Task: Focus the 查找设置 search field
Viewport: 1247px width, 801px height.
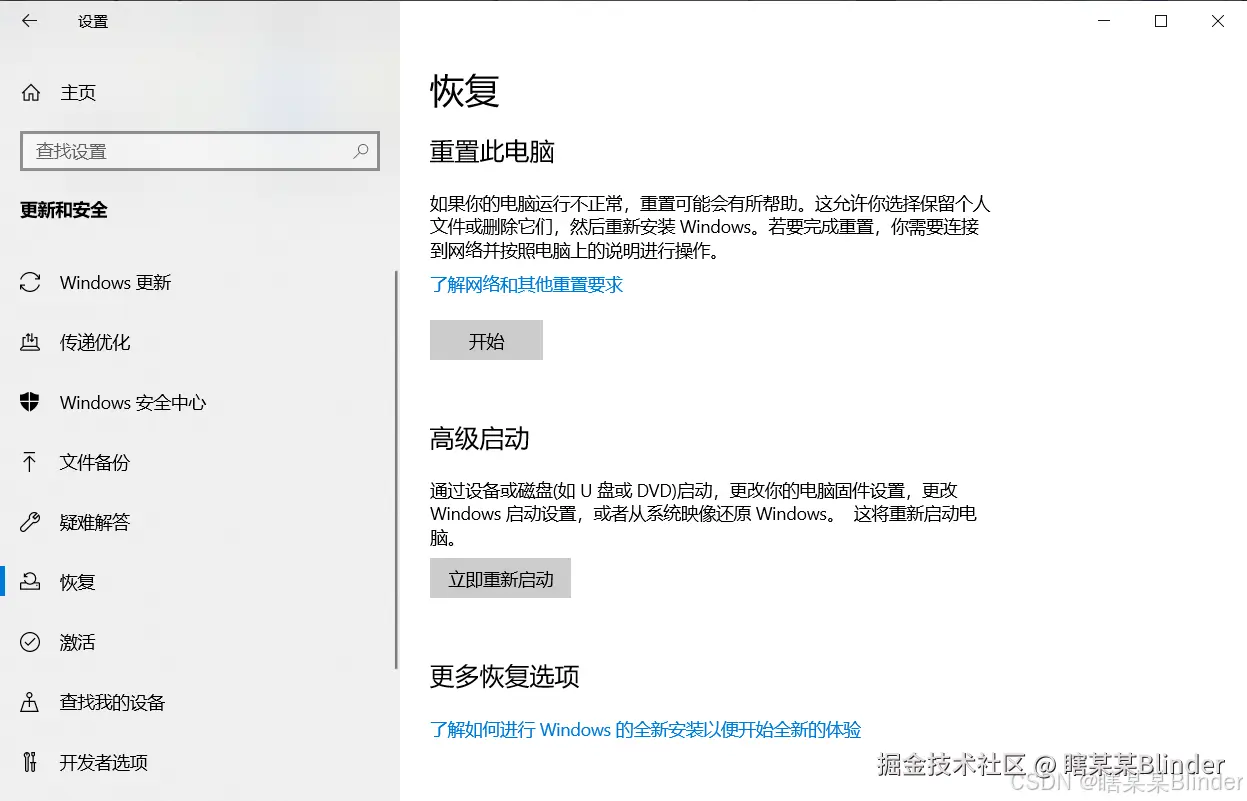Action: 200,151
